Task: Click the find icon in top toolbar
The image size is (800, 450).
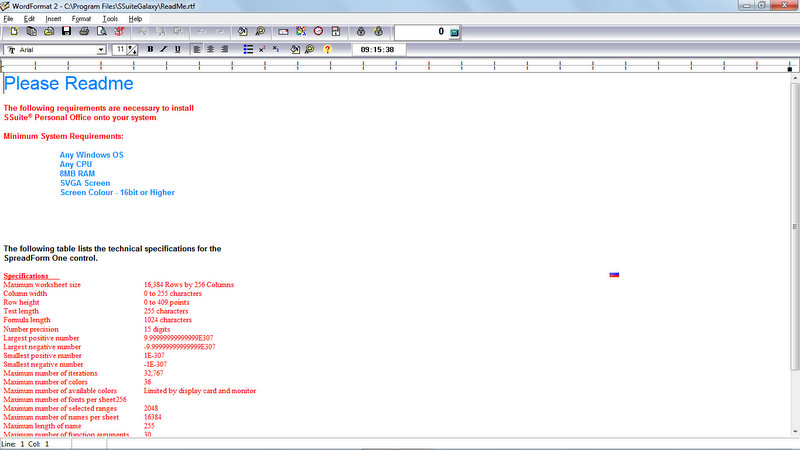Action: click(243, 32)
